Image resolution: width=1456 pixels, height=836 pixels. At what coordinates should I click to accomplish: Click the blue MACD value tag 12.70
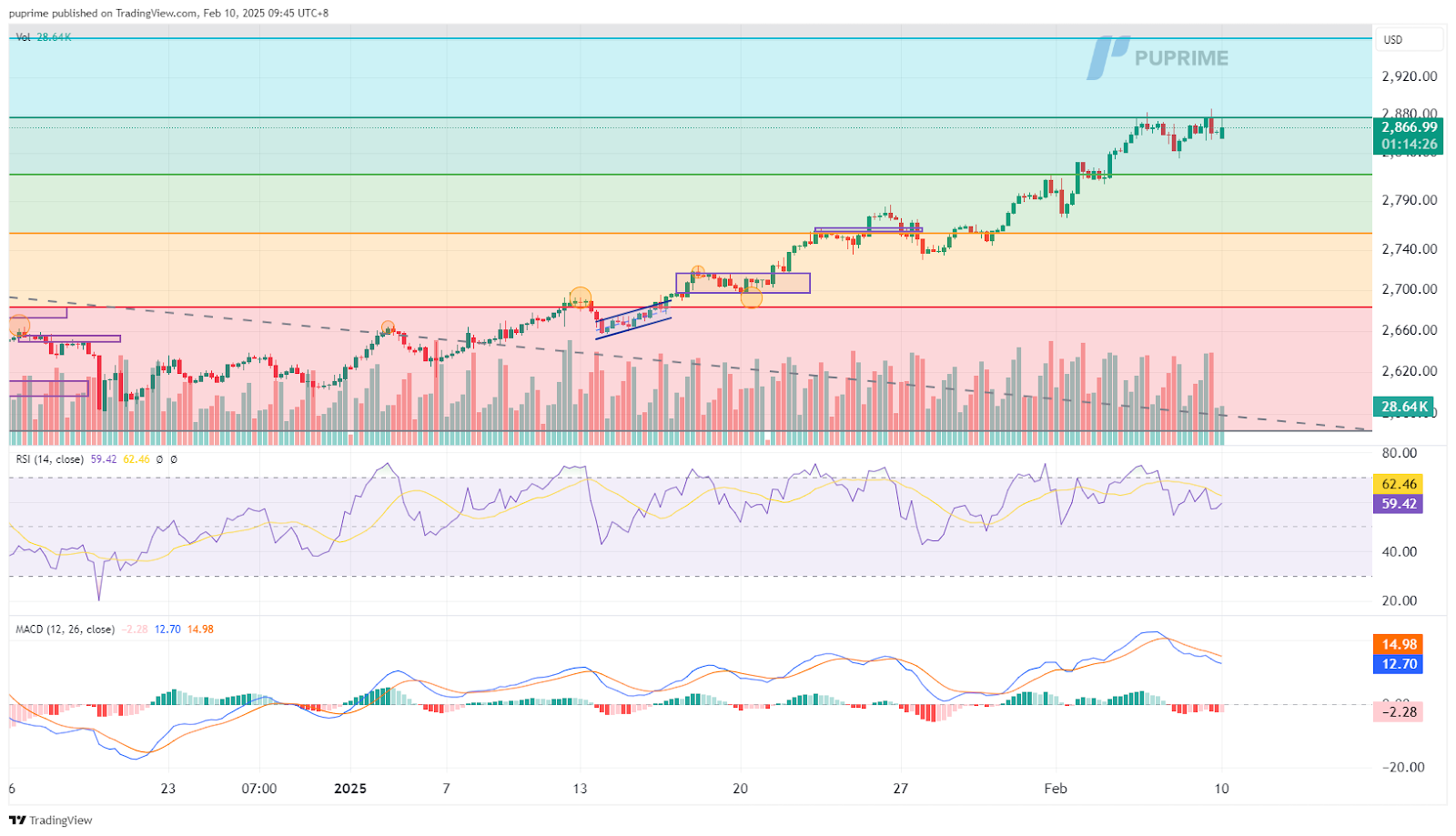coord(1399,664)
